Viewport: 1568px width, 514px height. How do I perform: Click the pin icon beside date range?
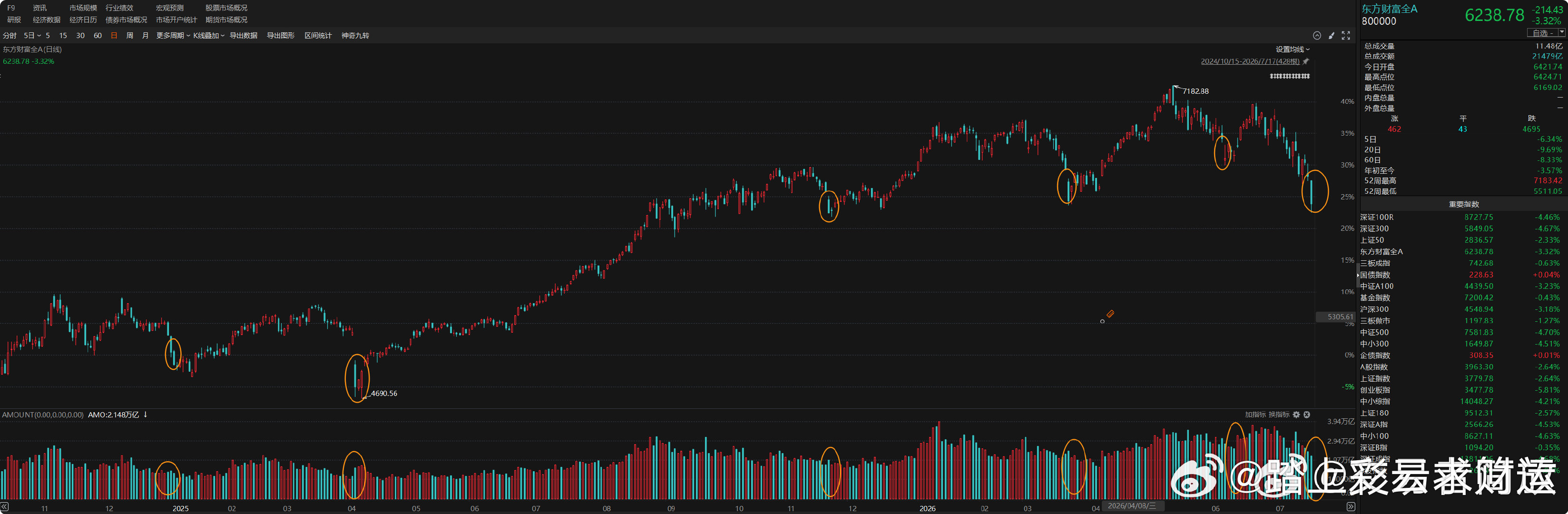pos(1305,61)
